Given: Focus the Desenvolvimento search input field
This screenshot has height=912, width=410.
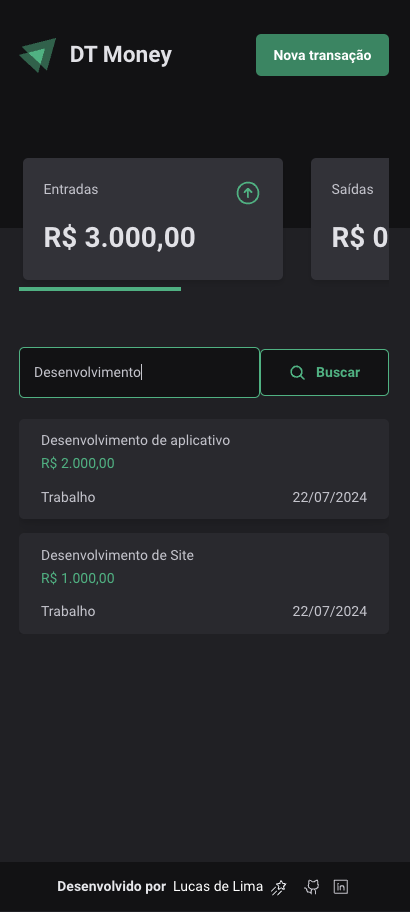Looking at the screenshot, I should point(139,373).
